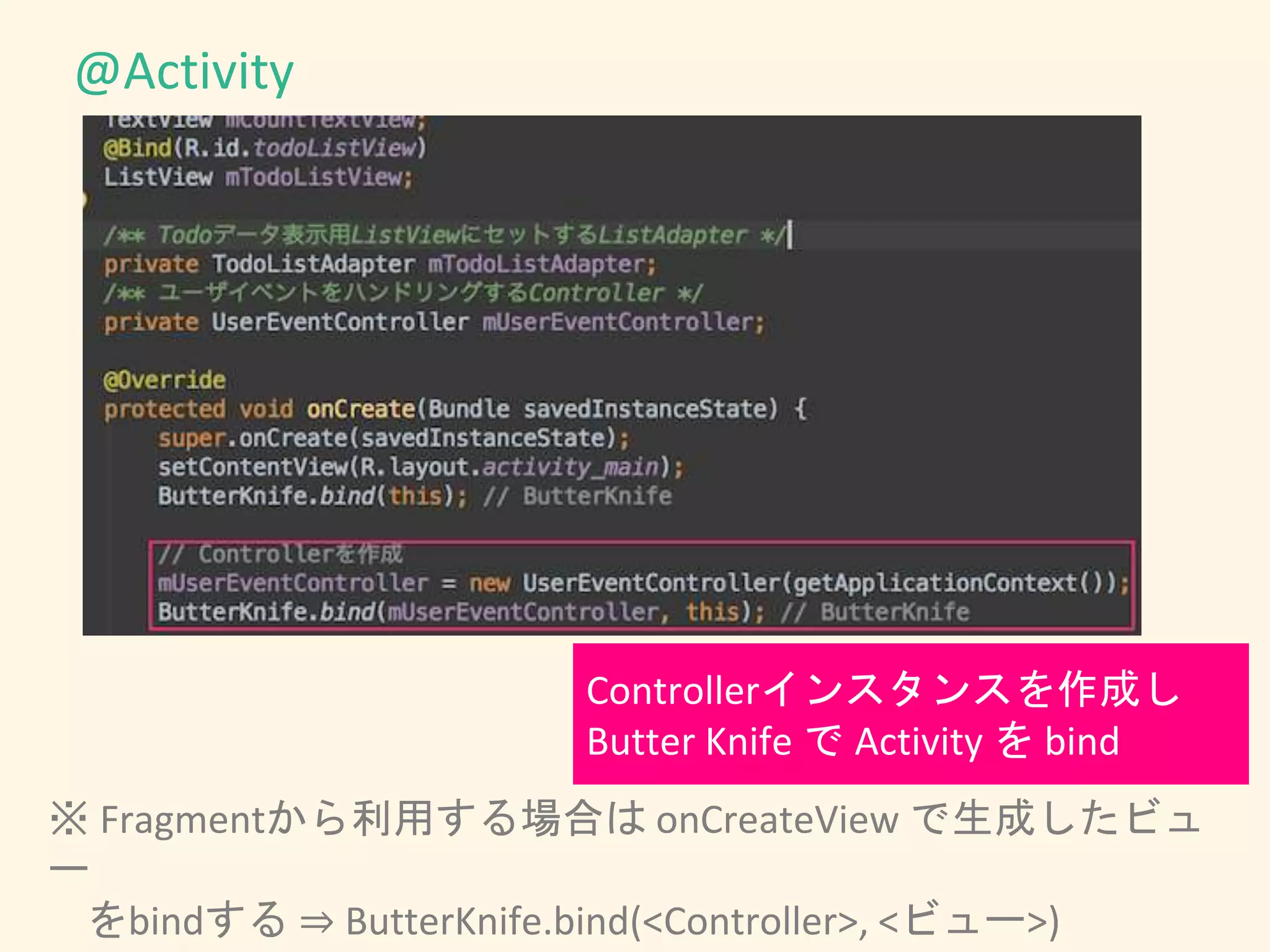Image resolution: width=1270 pixels, height=952 pixels.
Task: Click the pink callout 'Controllerインスタンスを作成し'
Action: (x=883, y=690)
